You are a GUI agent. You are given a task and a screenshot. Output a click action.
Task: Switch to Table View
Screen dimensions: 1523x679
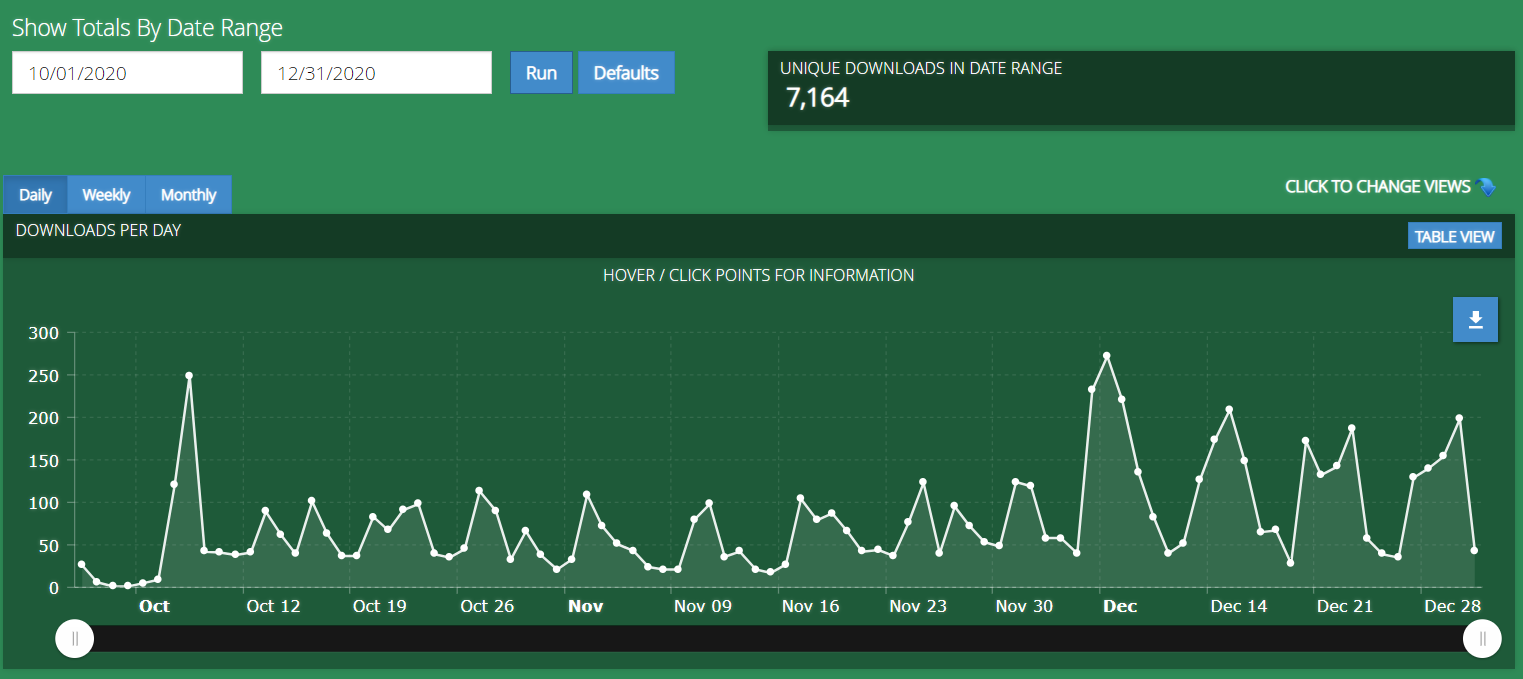click(1454, 236)
